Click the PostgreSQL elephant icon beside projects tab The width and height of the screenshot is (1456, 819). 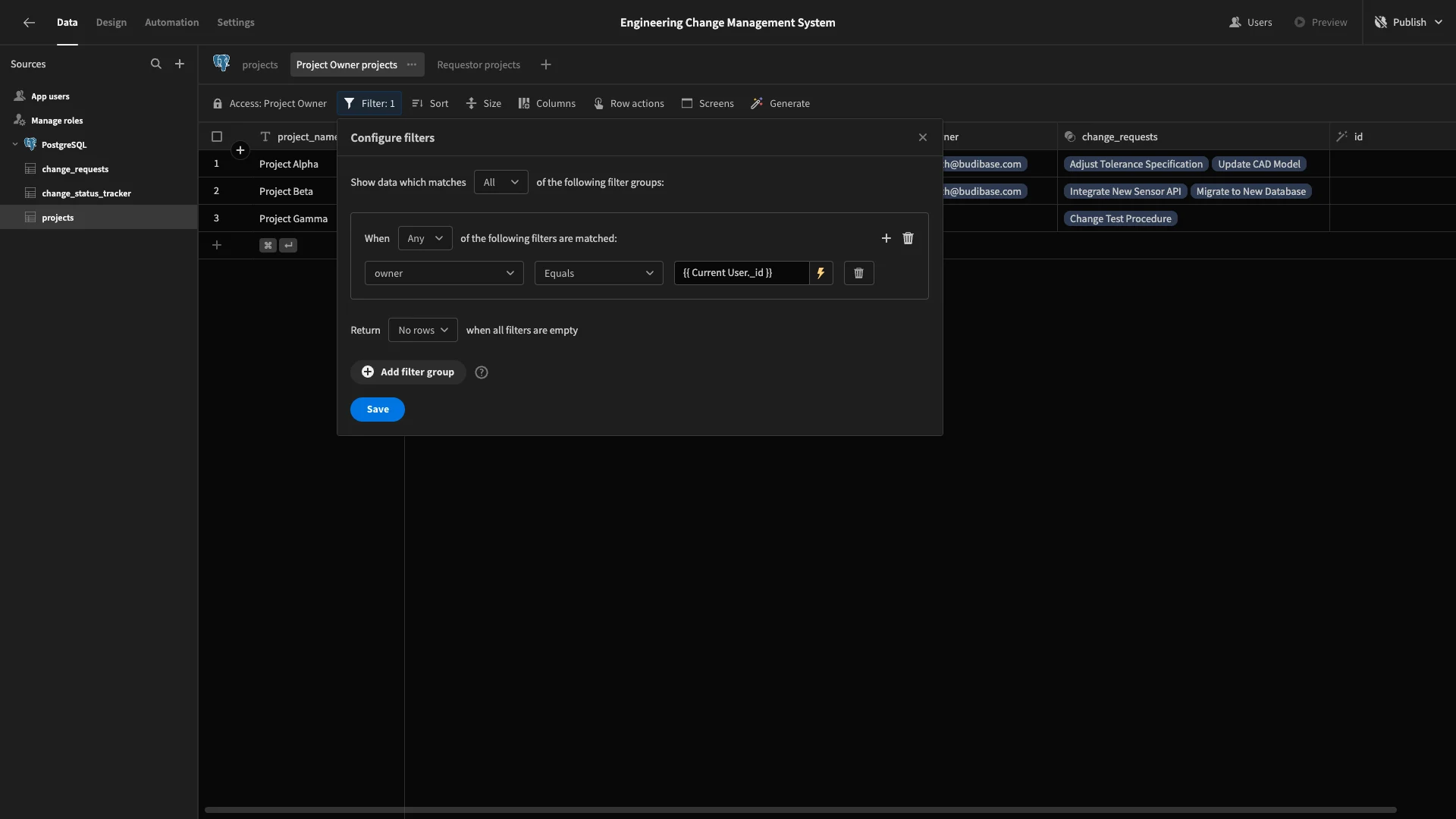[x=221, y=64]
